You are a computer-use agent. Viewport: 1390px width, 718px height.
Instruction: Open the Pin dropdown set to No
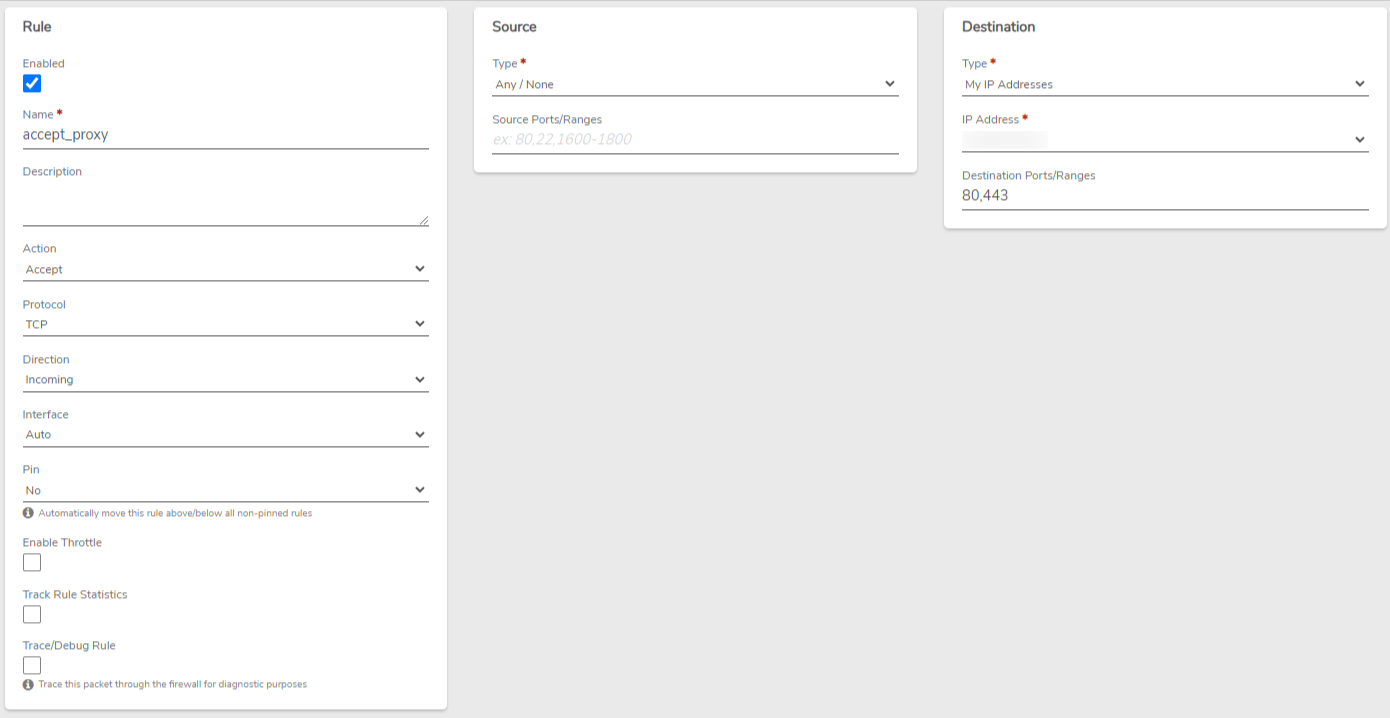226,490
